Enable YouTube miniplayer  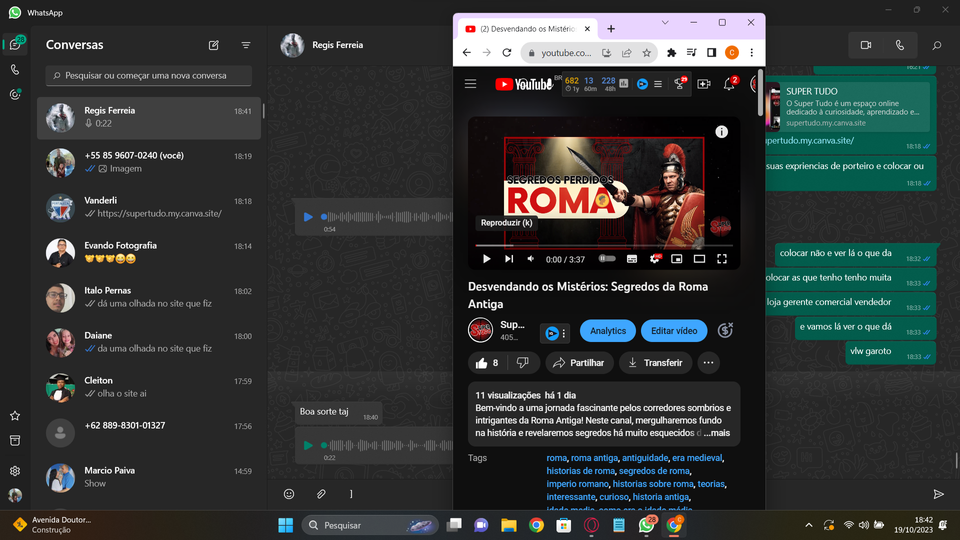coord(677,259)
